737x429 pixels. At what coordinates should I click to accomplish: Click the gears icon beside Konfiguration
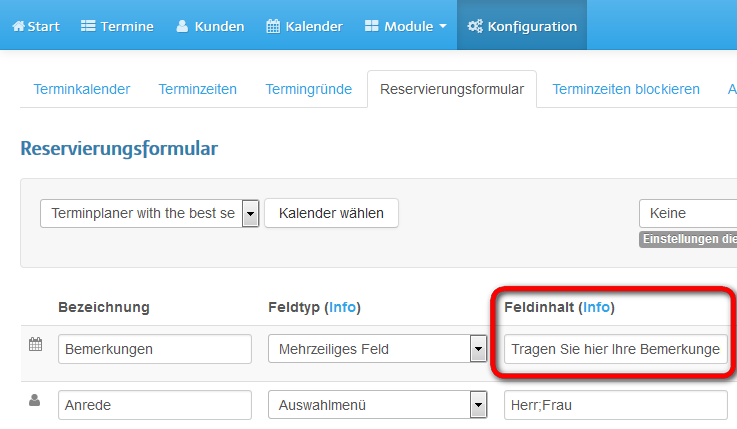(x=475, y=26)
